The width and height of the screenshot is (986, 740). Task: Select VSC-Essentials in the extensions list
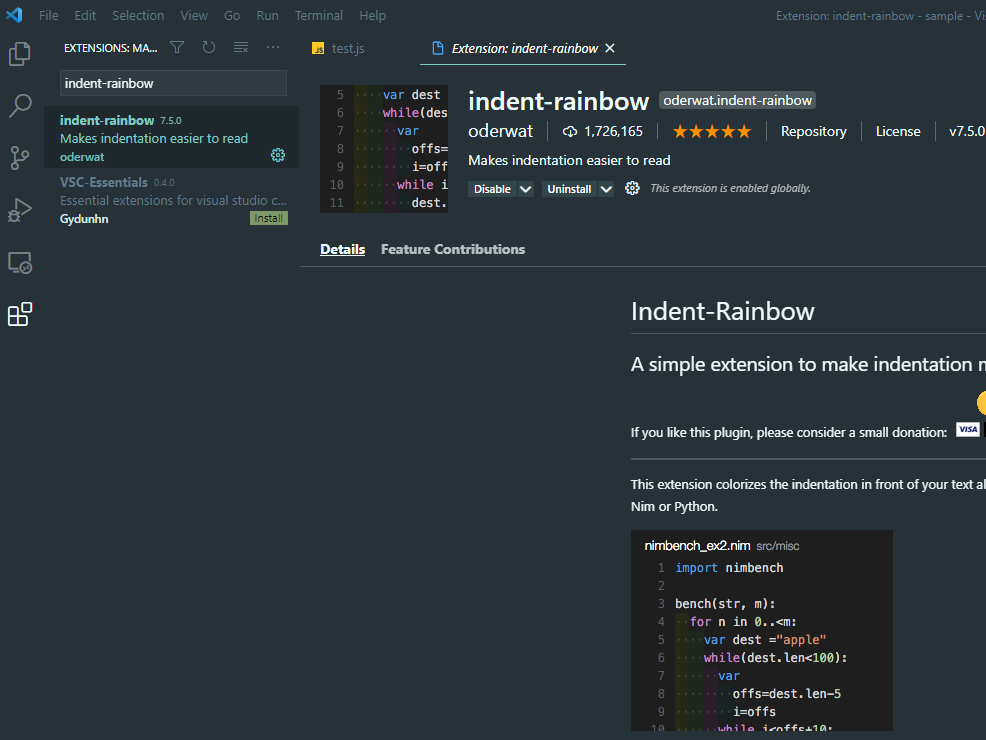tap(171, 200)
